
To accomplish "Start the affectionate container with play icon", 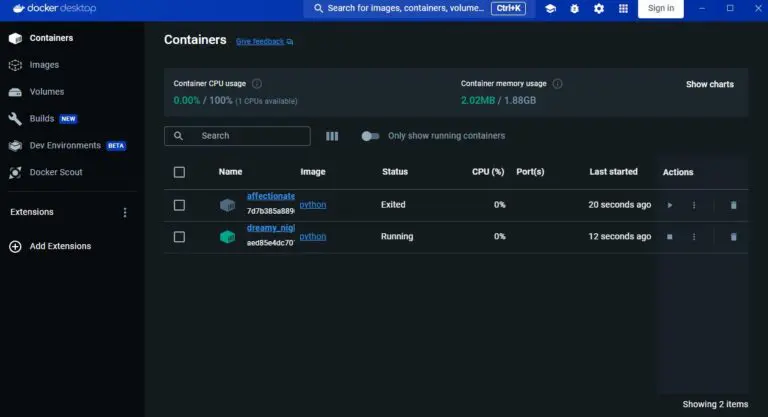I will [x=670, y=205].
